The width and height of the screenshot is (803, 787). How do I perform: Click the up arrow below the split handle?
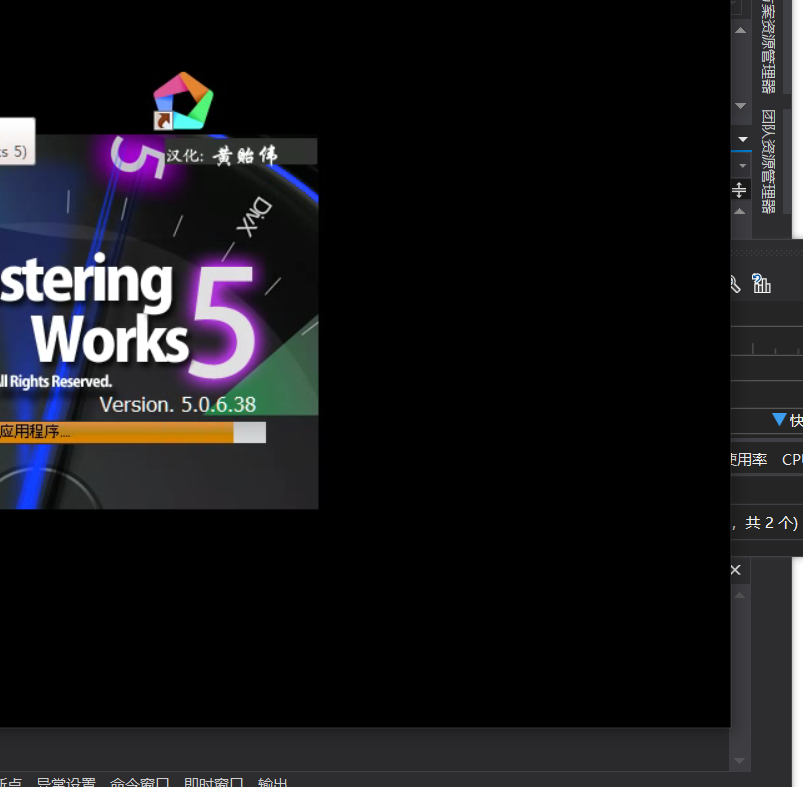[x=739, y=211]
